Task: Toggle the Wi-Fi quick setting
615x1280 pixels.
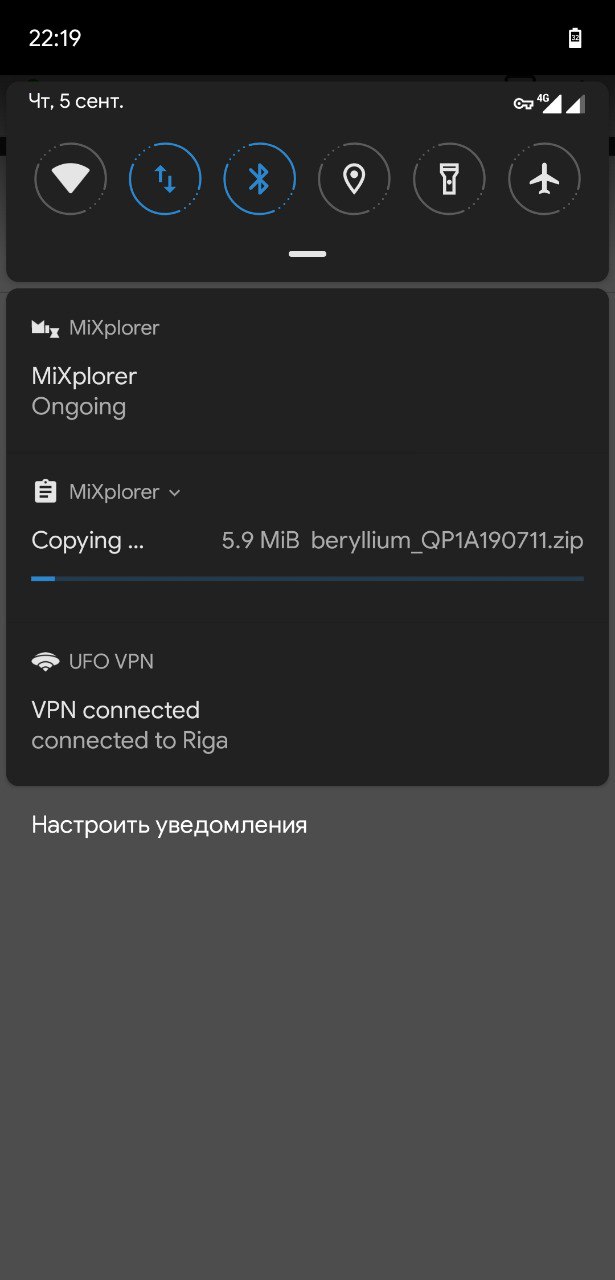Action: tap(70, 180)
